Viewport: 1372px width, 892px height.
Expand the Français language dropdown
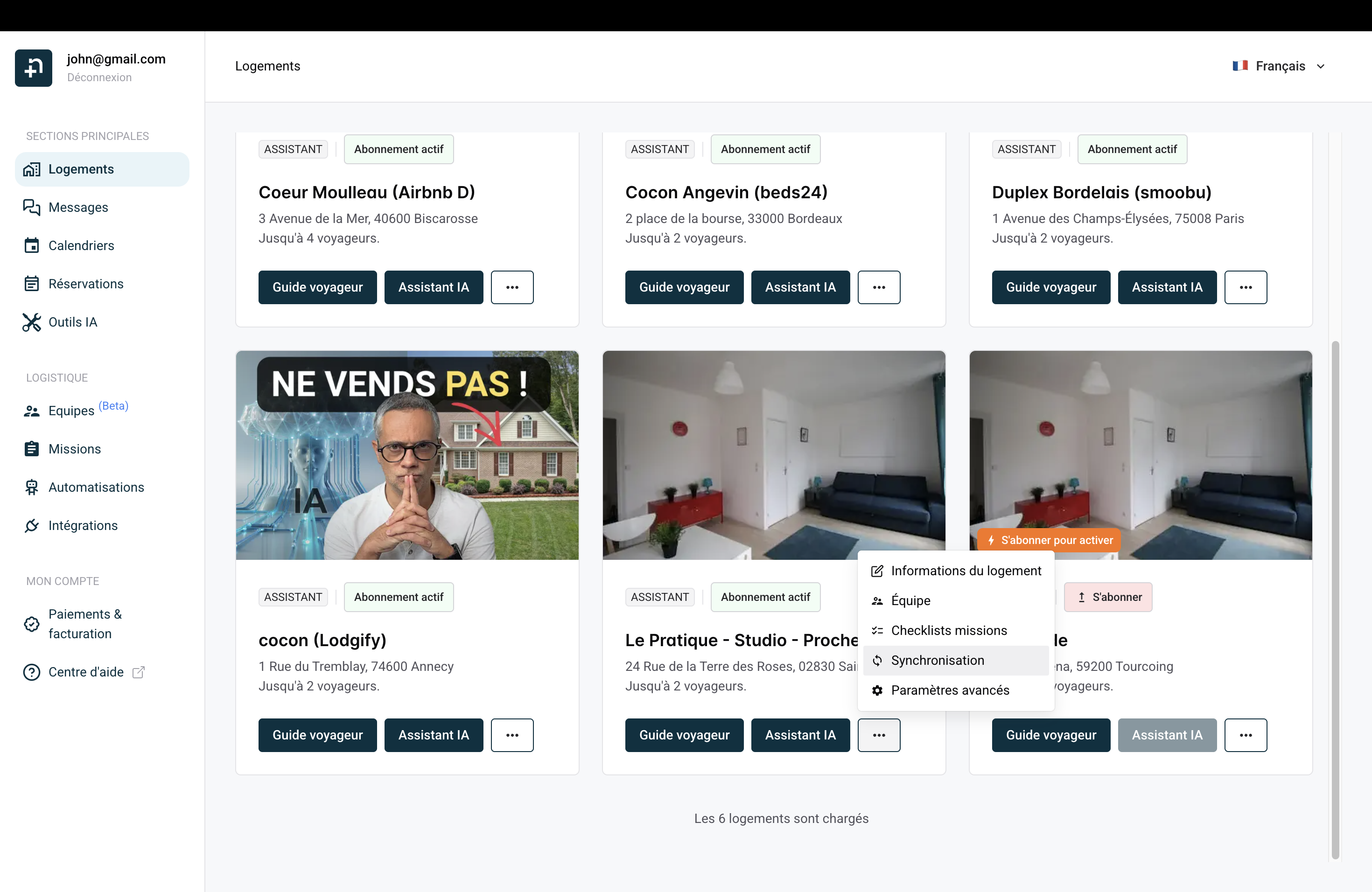pyautogui.click(x=1280, y=66)
